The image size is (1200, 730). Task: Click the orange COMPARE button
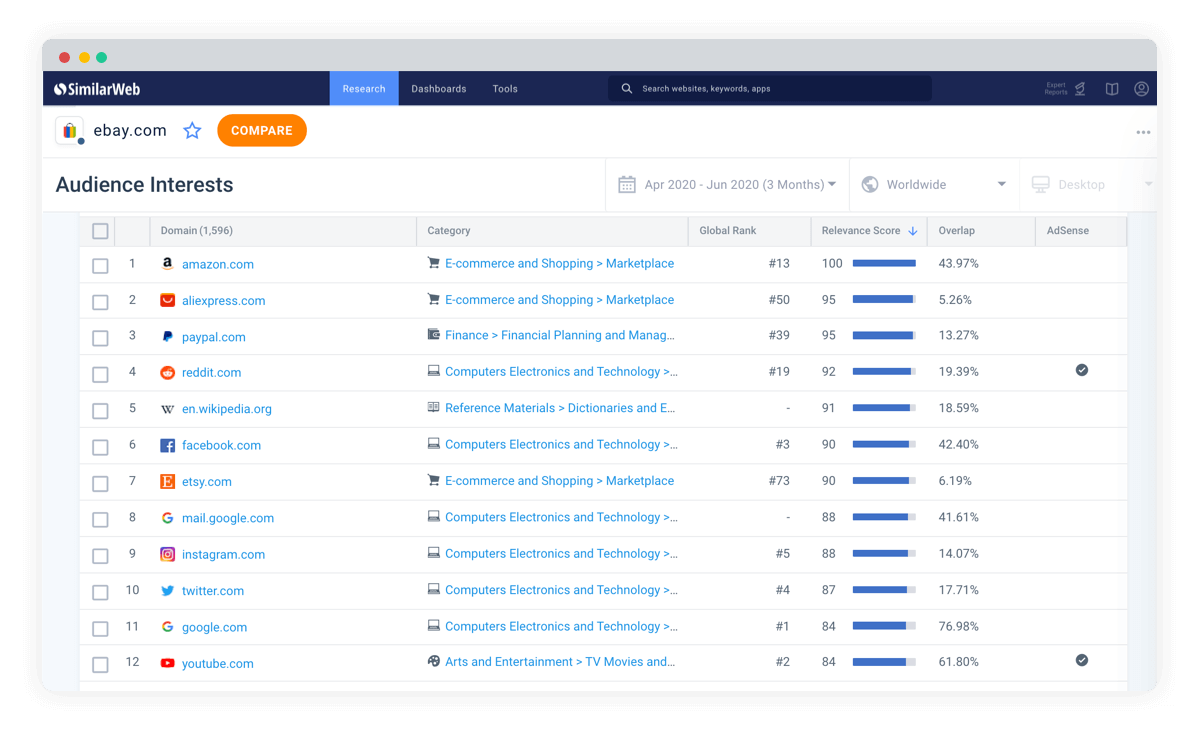pyautogui.click(x=262, y=131)
